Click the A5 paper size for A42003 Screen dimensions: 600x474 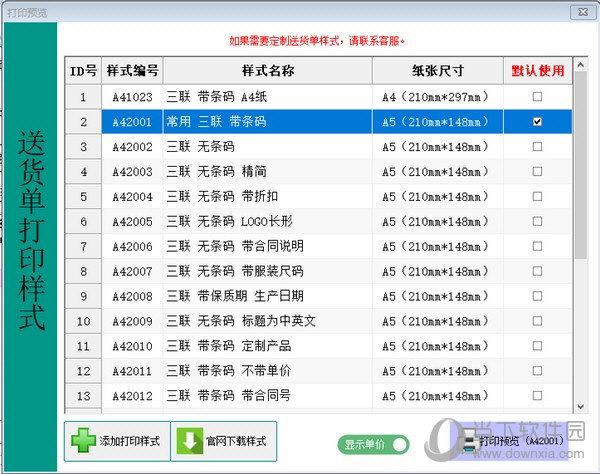pos(435,171)
